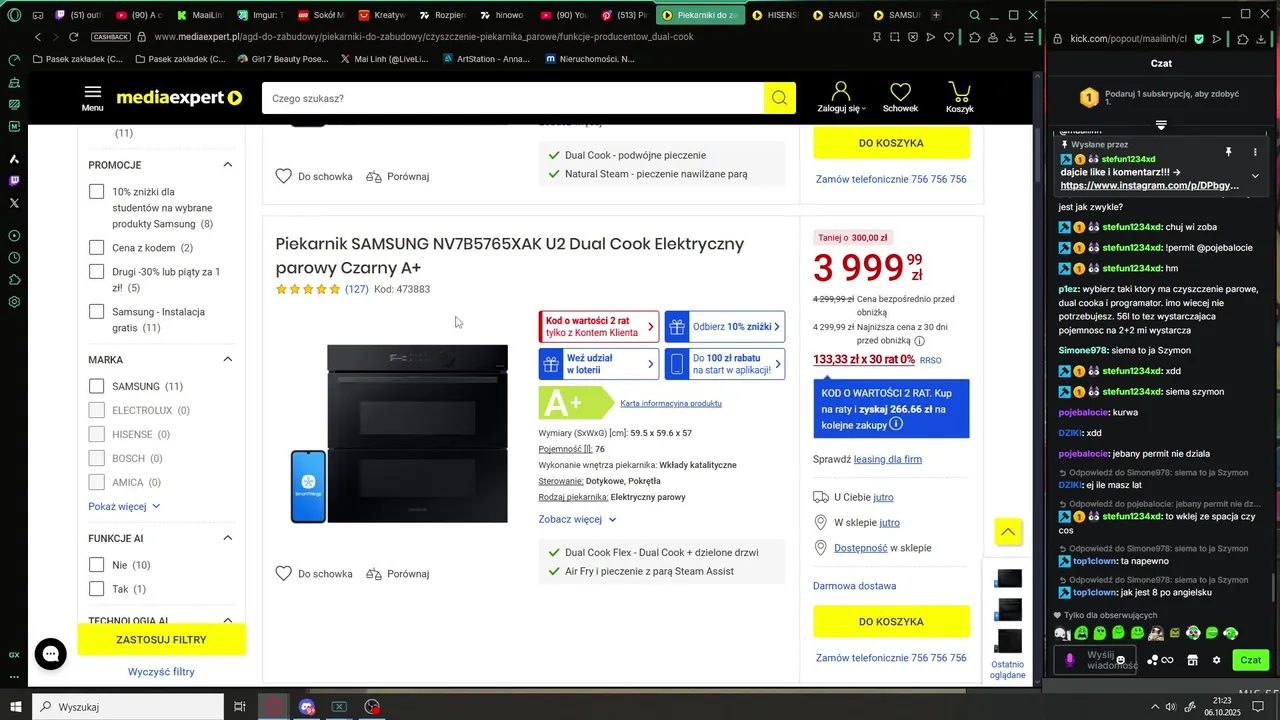Add Samsung NV7B5765XAK oven DO KOSZYKA
Viewport: 1280px width, 720px height.
[x=891, y=621]
